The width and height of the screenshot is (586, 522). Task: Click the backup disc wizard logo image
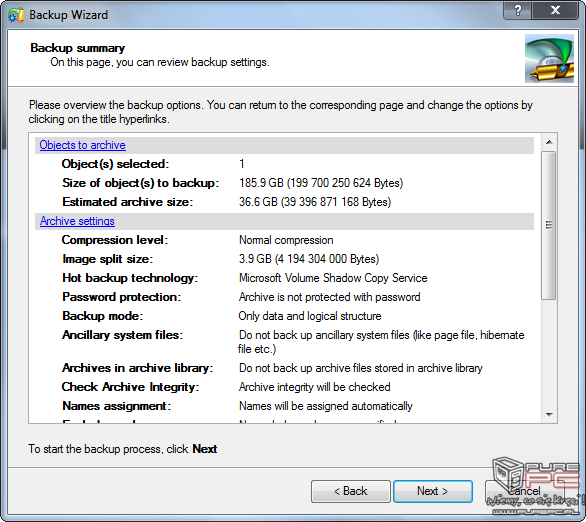549,58
